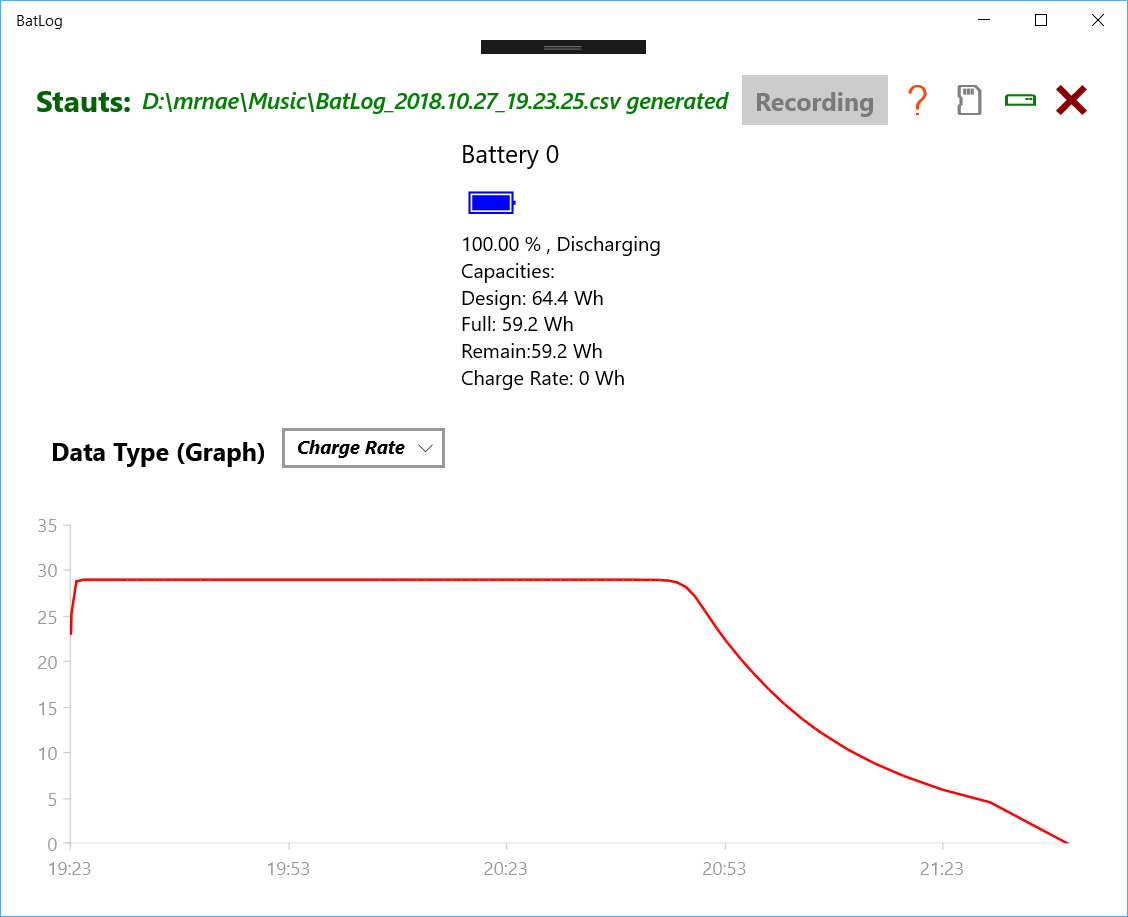Minimize the BatLog window
This screenshot has width=1128, height=917.
(x=985, y=20)
